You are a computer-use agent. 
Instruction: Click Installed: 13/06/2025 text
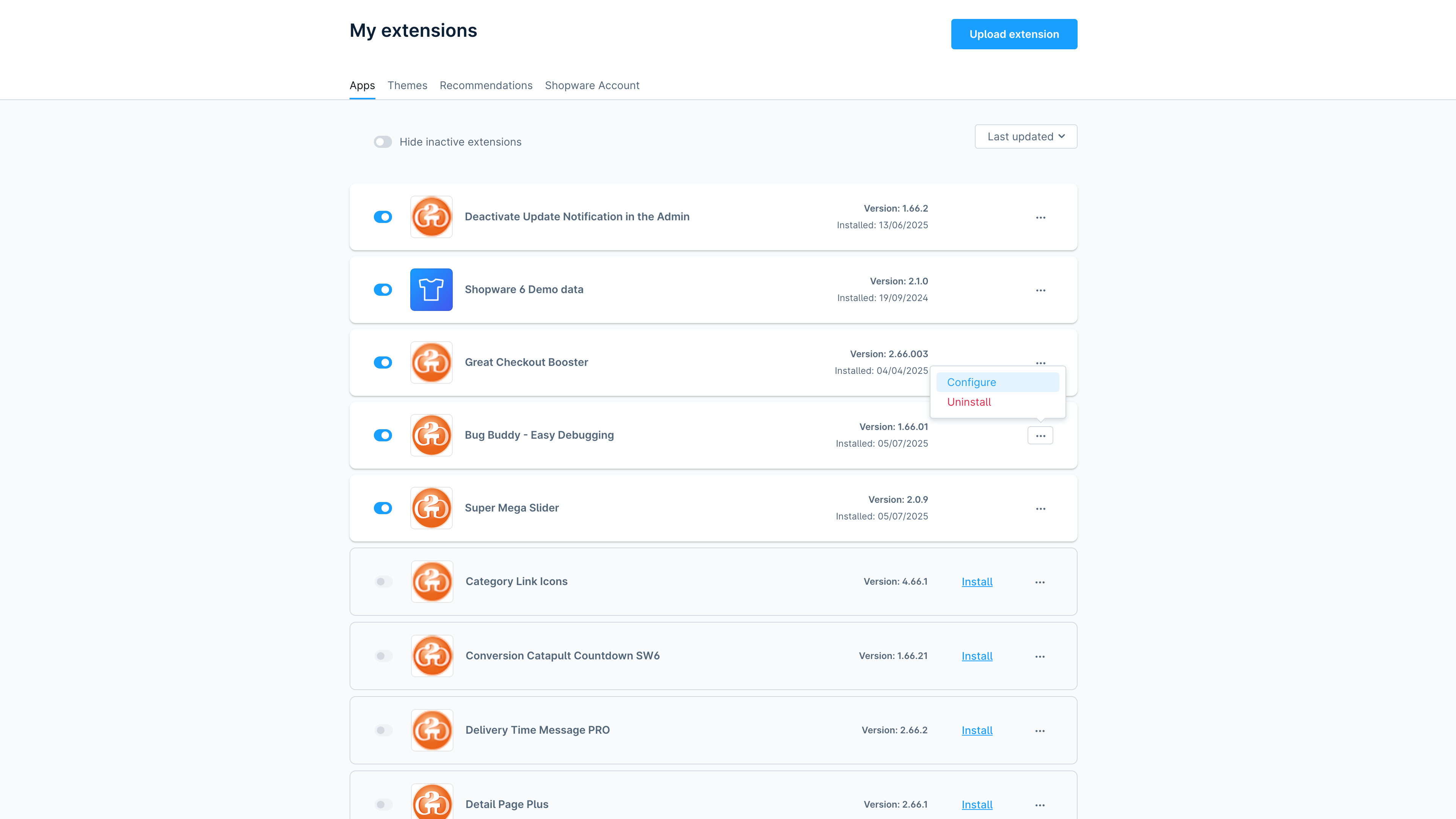(x=882, y=226)
